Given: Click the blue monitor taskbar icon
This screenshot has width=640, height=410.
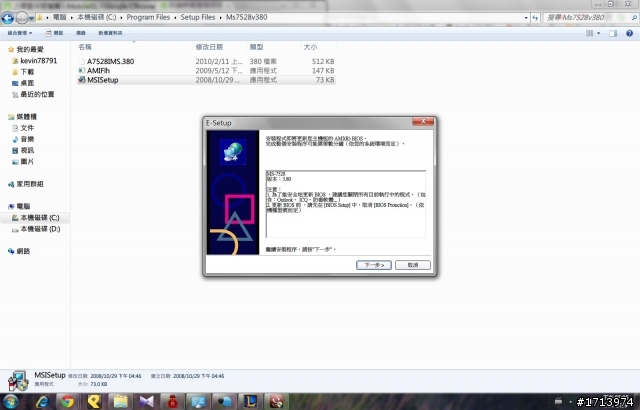Looking at the screenshot, I should tap(198, 401).
